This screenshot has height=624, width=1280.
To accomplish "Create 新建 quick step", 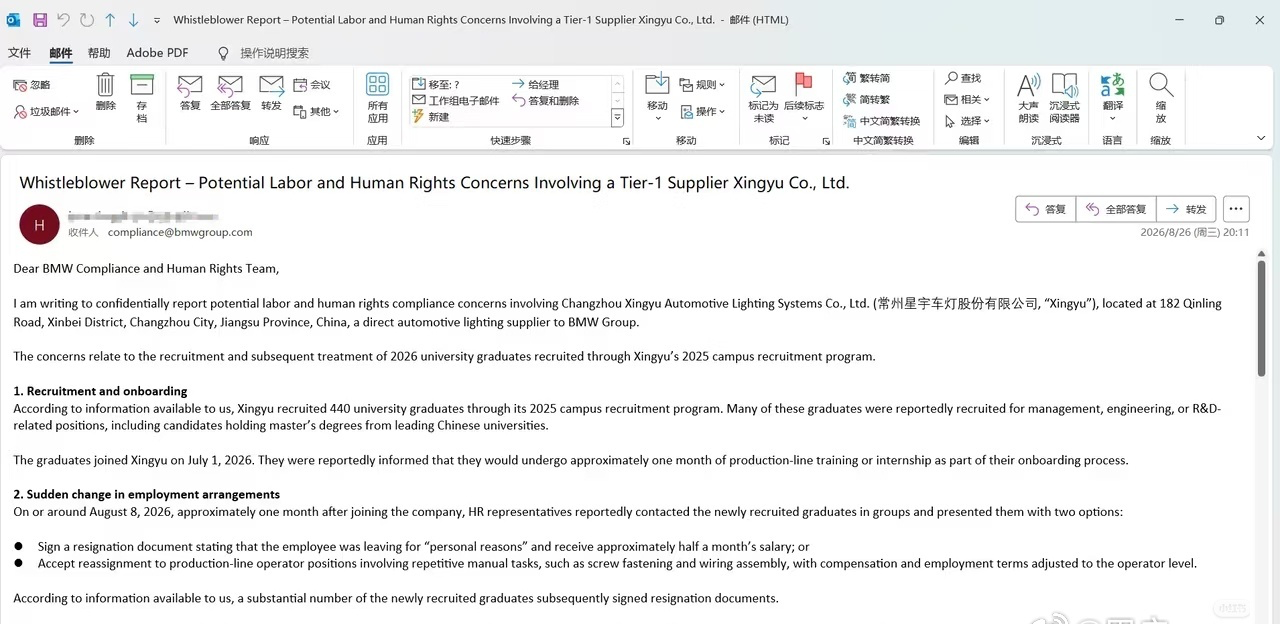I will click(431, 117).
